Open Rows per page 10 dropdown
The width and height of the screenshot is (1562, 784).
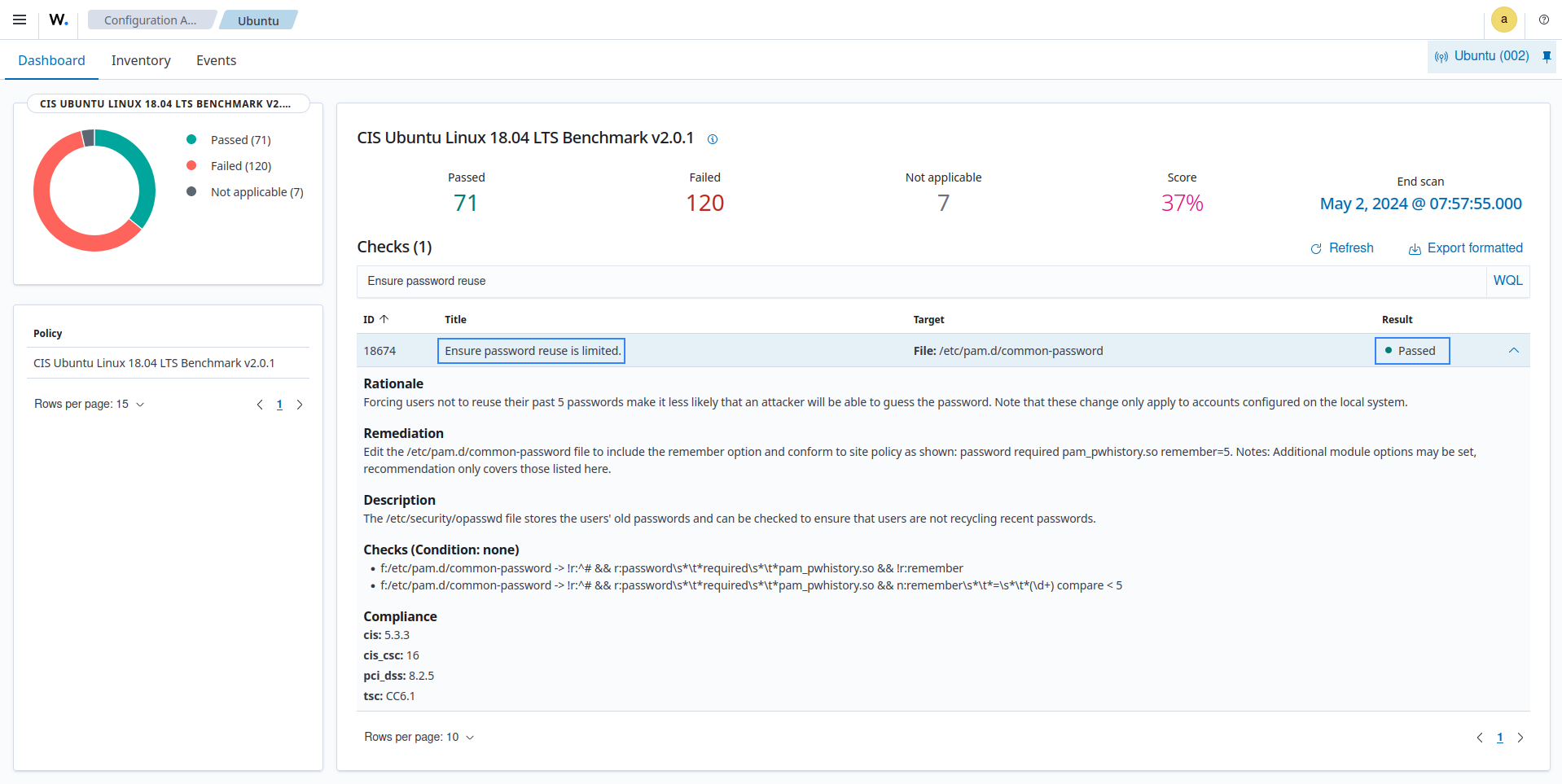pyautogui.click(x=419, y=737)
